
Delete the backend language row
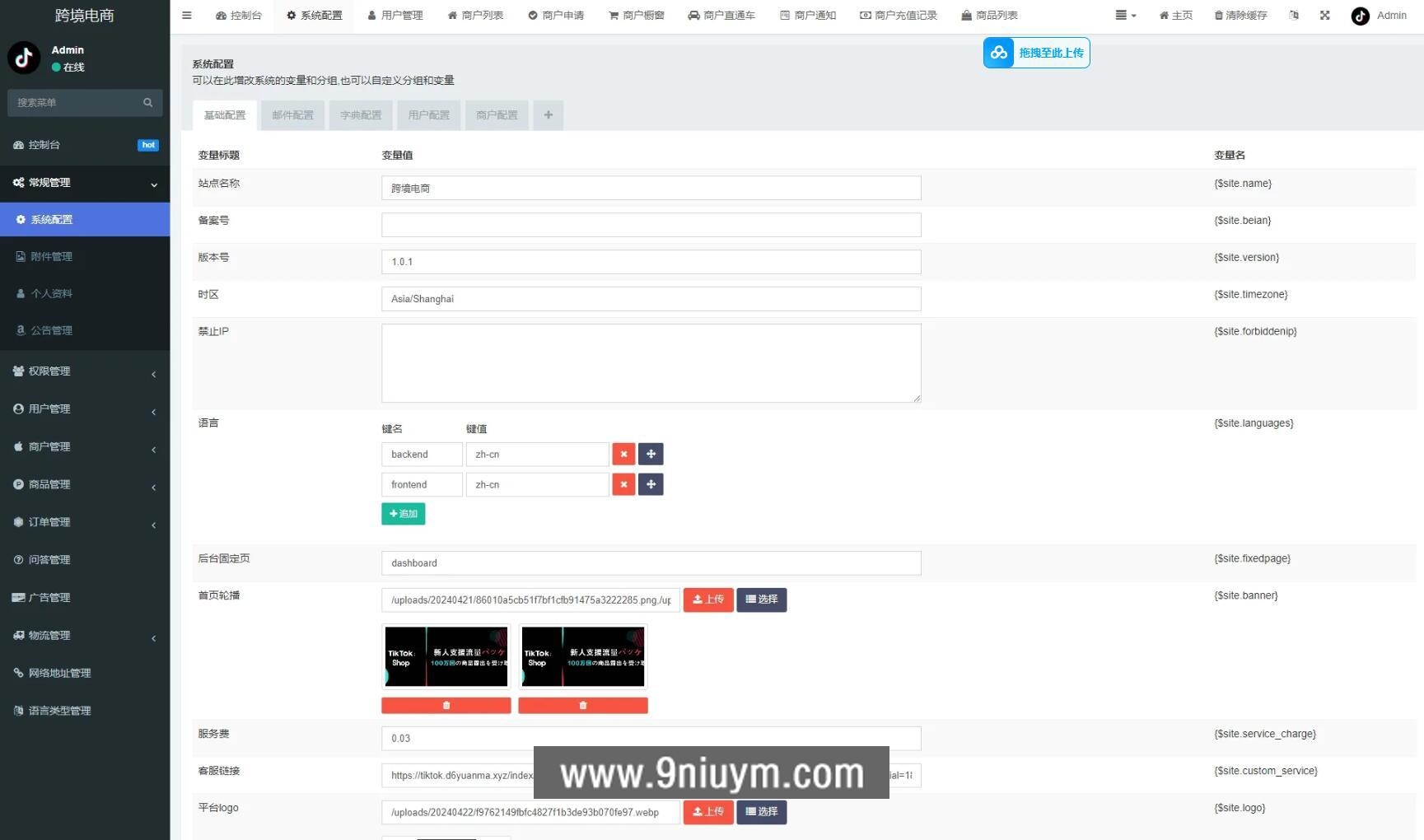pos(623,455)
